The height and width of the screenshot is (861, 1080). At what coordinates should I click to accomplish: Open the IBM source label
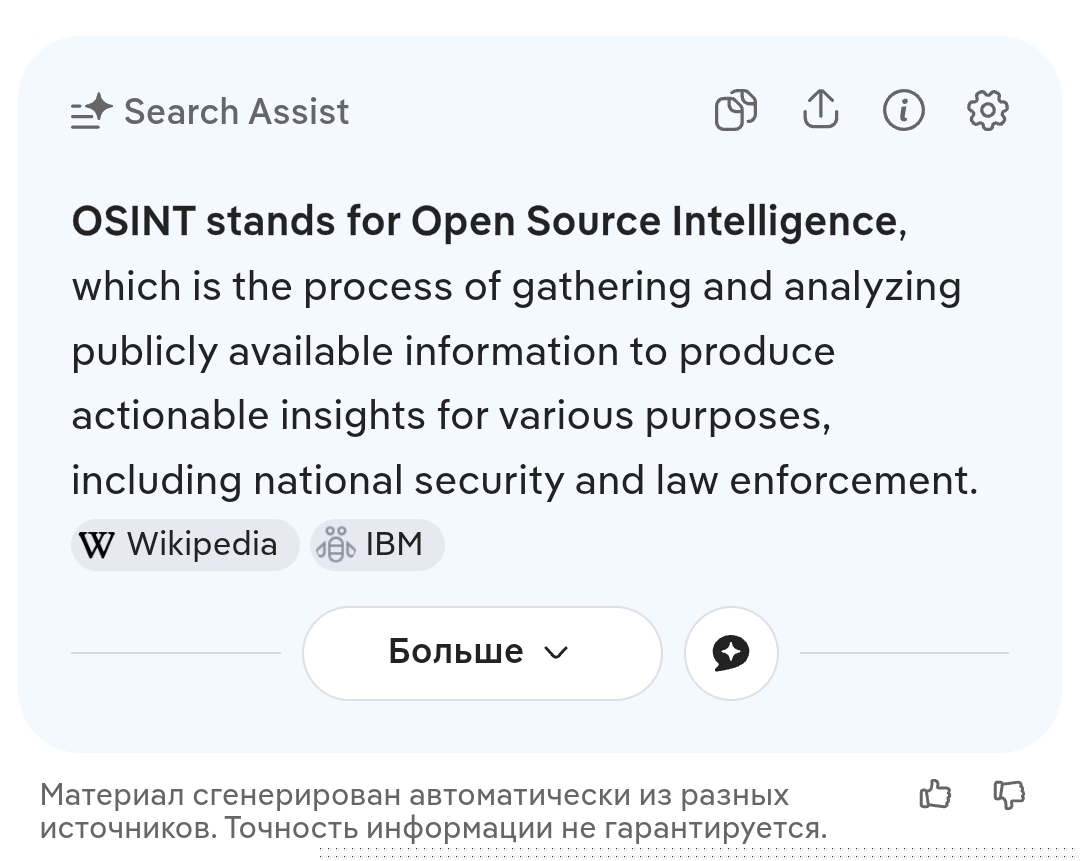point(394,545)
